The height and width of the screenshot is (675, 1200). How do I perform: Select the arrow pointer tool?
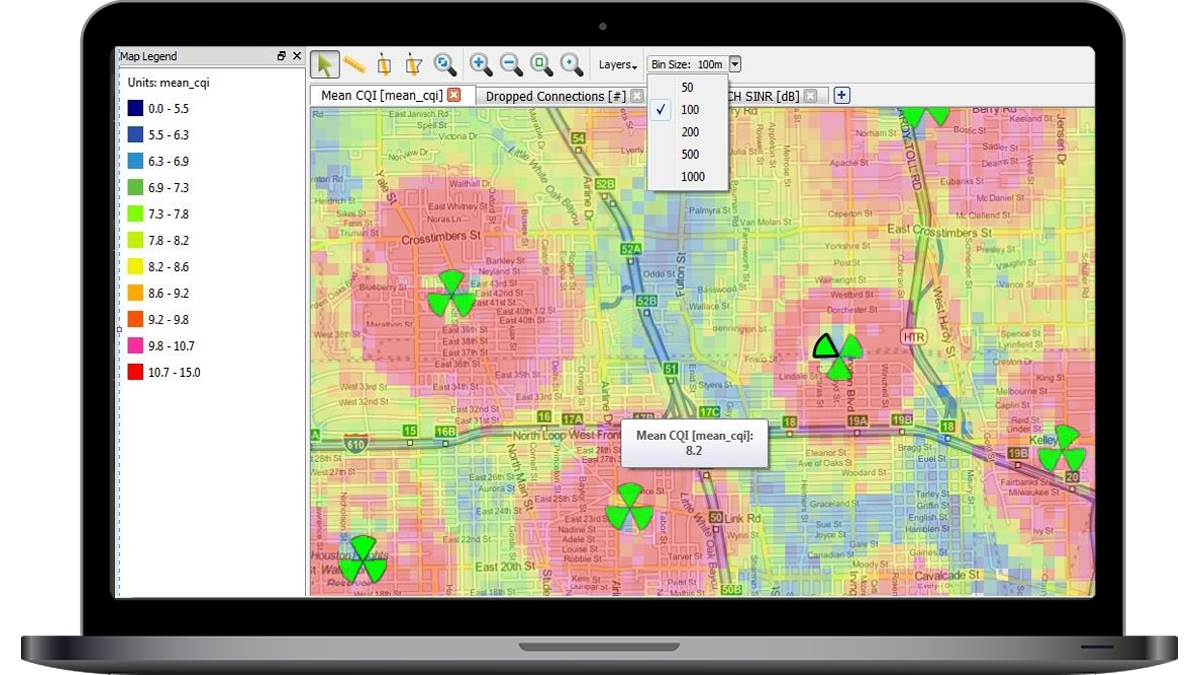(x=324, y=65)
